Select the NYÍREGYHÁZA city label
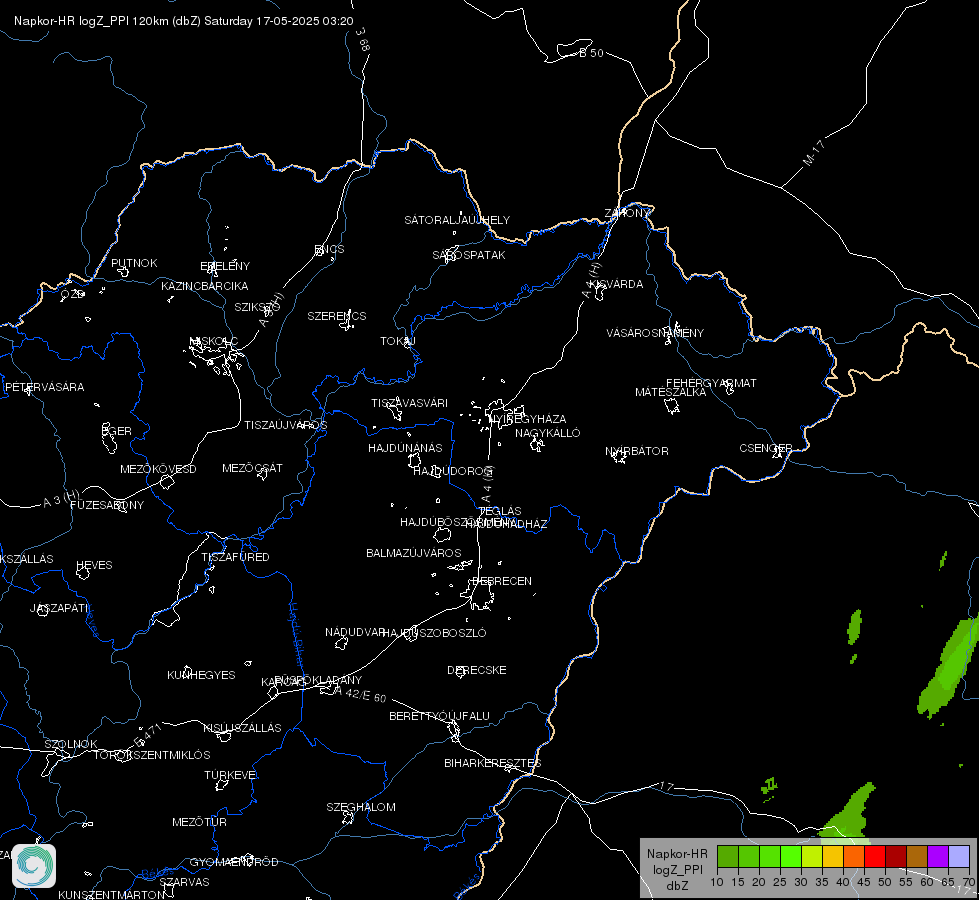Viewport: 979px width, 900px height. 528,419
